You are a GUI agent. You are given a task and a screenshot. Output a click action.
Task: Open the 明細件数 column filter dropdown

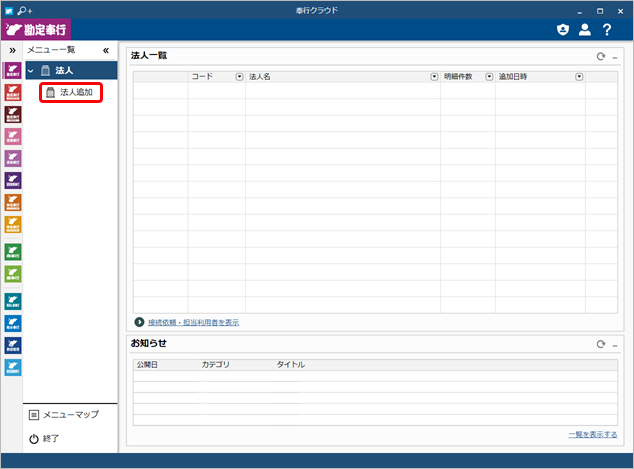click(x=489, y=76)
